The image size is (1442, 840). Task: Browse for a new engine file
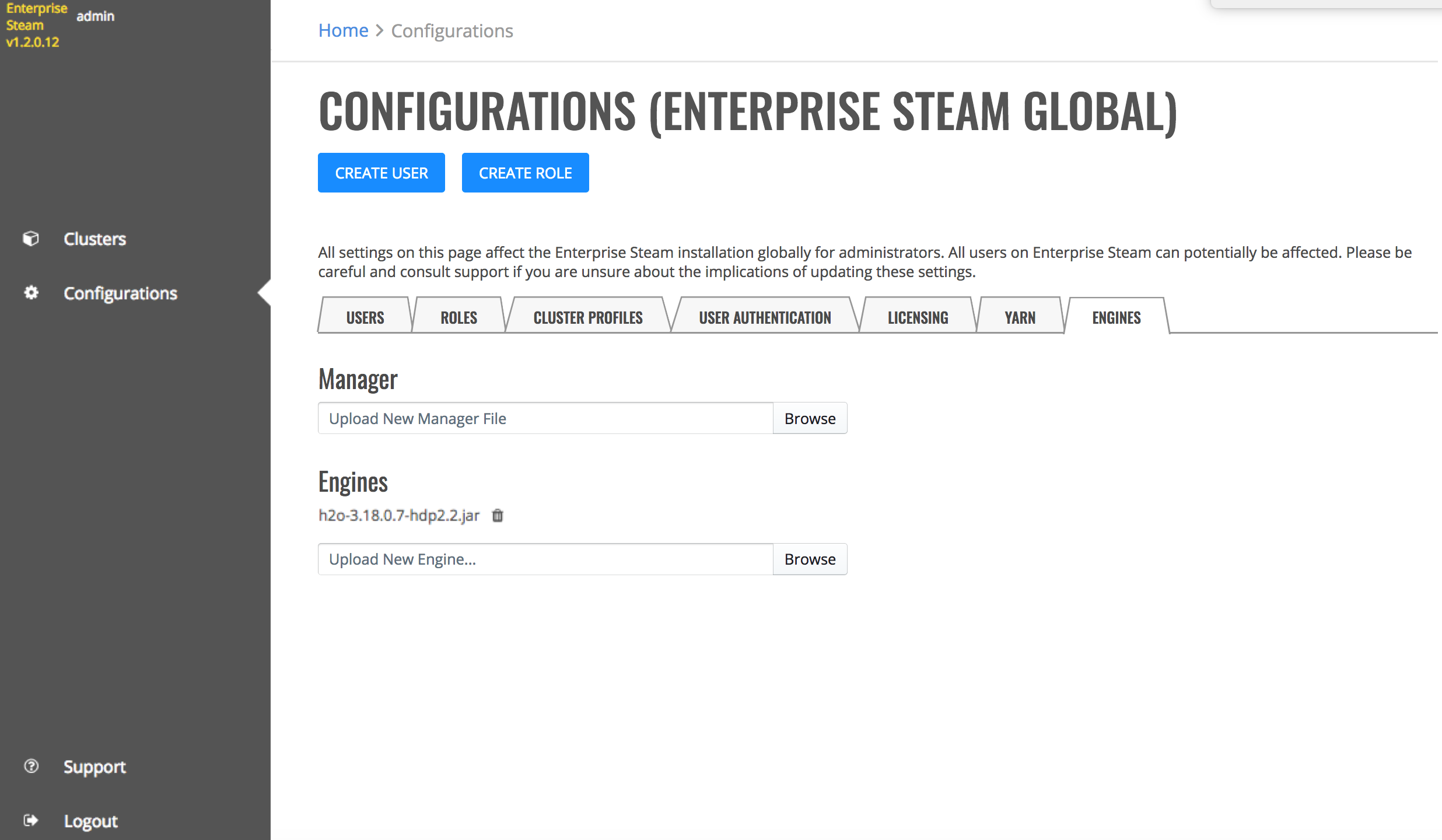pos(810,559)
